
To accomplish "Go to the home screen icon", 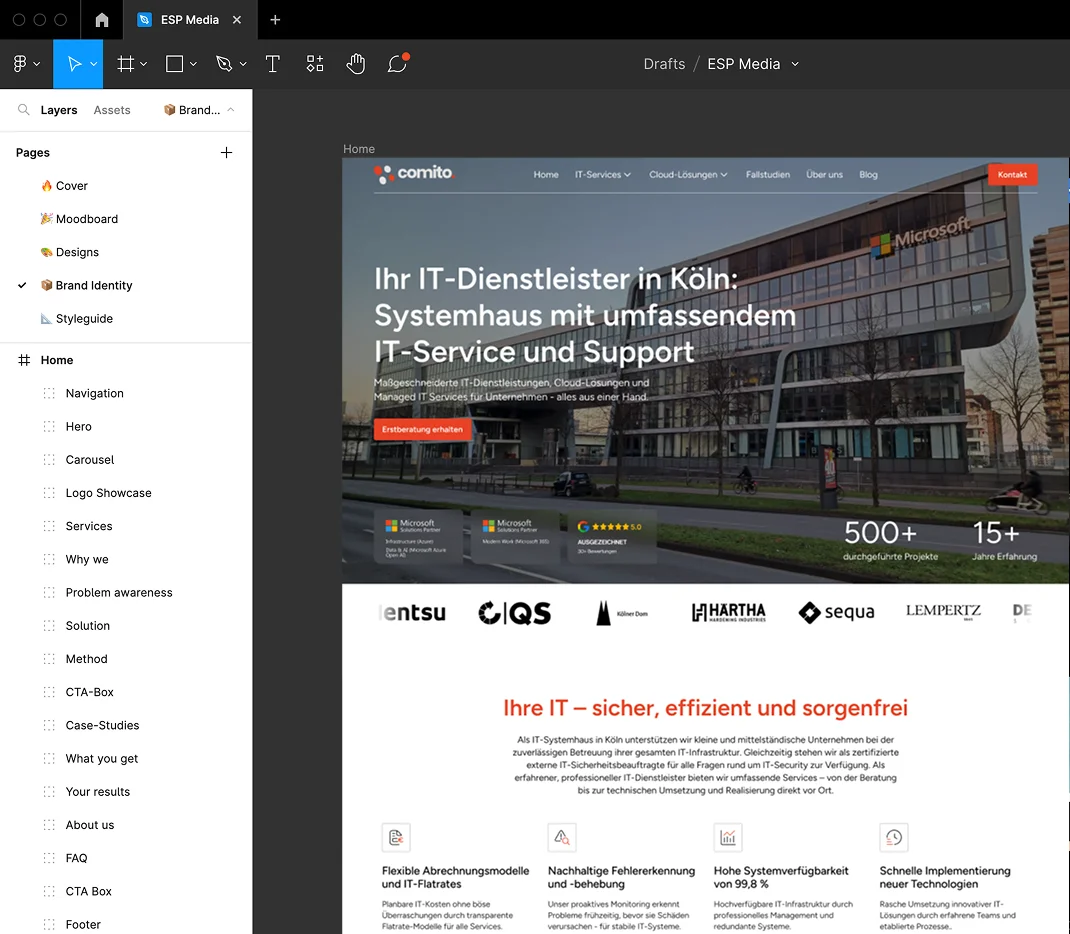I will pos(102,20).
